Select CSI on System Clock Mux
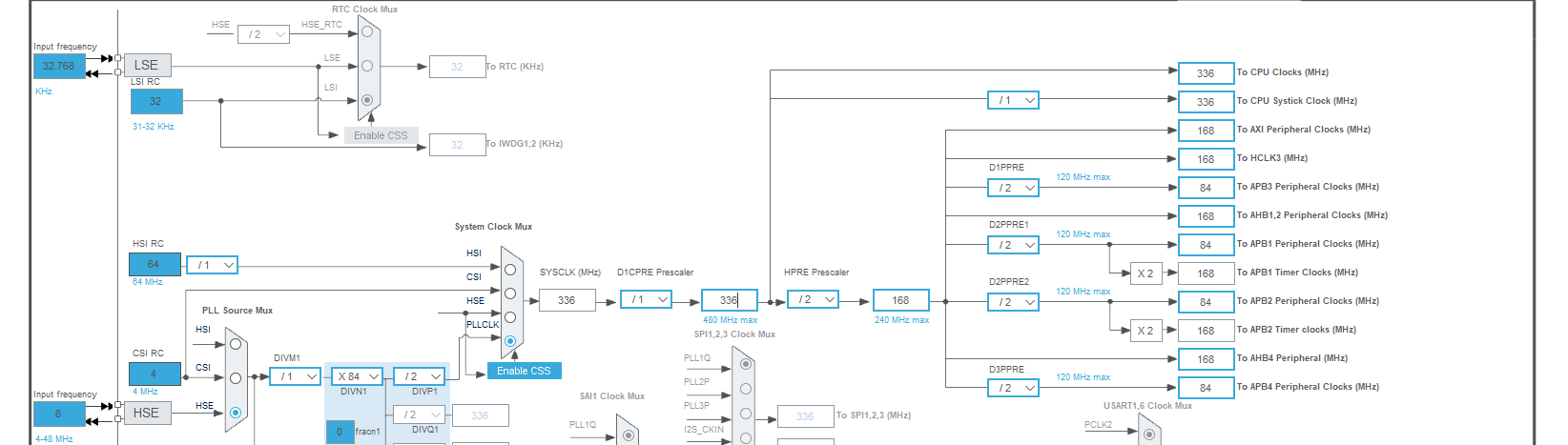This screenshot has height=445, width=1568. [x=510, y=293]
